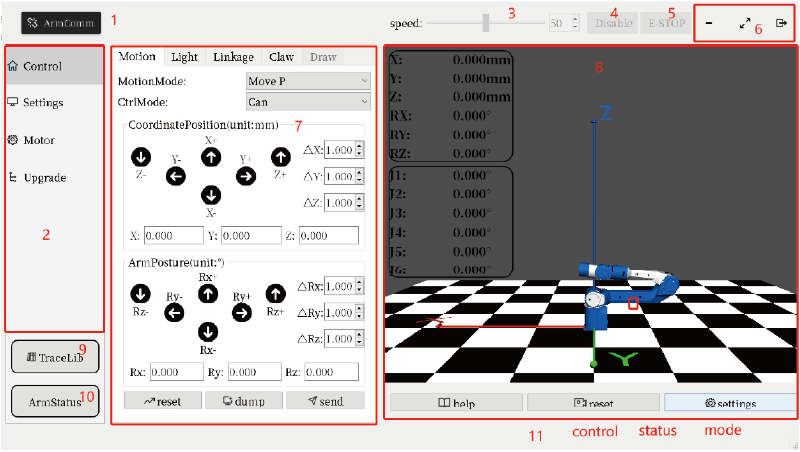Click the exit icon in the top right
The image size is (800, 452).
(781, 23)
